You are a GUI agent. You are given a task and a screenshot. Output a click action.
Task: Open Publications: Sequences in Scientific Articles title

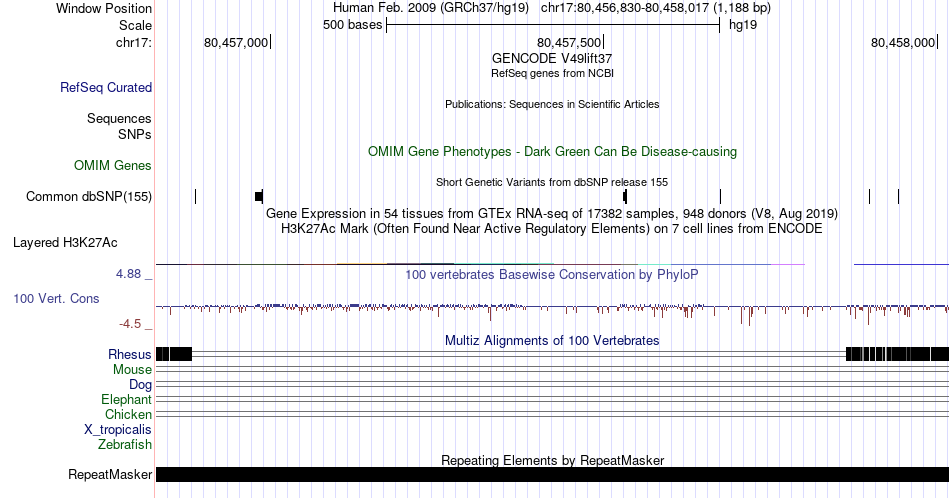pyautogui.click(x=552, y=104)
